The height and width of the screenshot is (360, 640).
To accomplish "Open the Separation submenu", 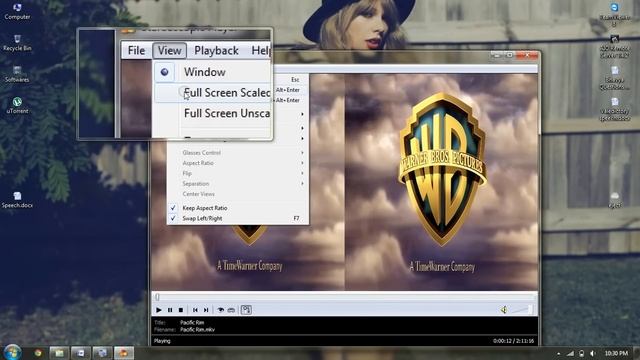I will click(238, 184).
